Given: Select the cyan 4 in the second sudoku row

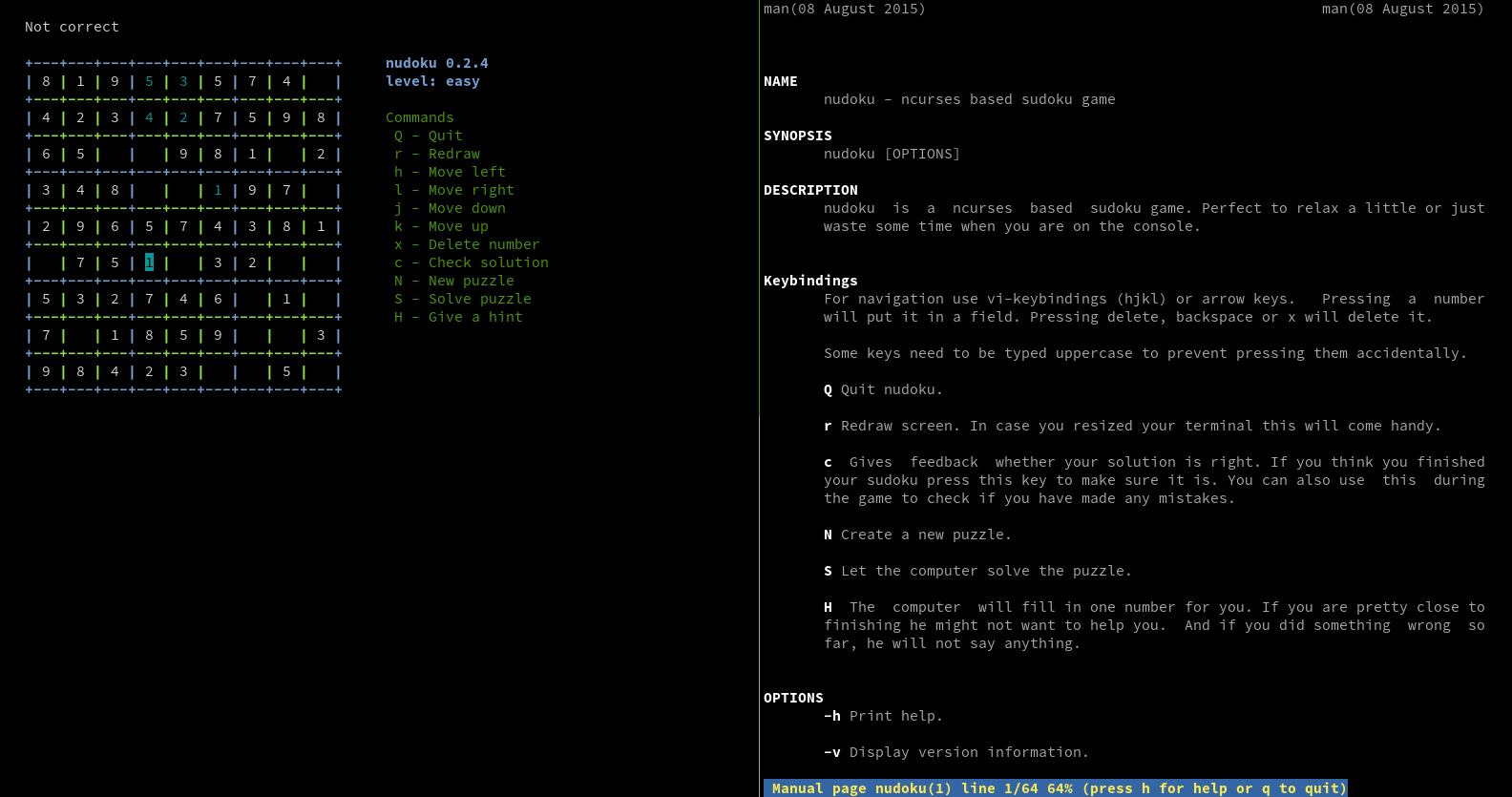Looking at the screenshot, I should tap(149, 117).
